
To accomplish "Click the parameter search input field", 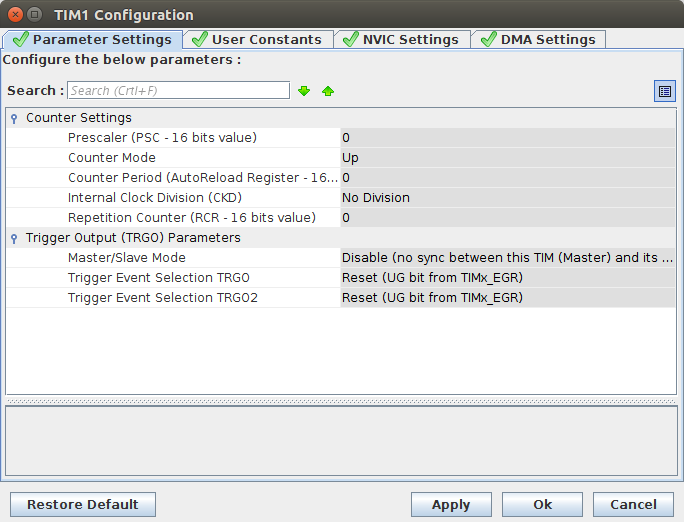I will pyautogui.click(x=178, y=91).
